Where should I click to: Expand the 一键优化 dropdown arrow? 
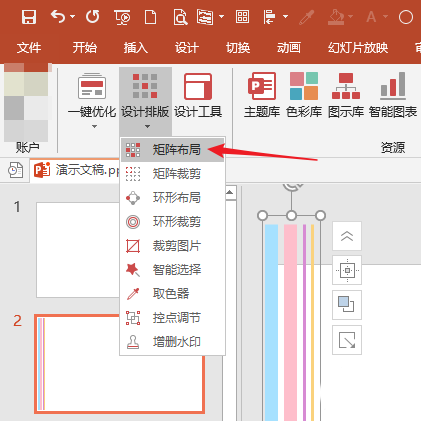pos(95,127)
